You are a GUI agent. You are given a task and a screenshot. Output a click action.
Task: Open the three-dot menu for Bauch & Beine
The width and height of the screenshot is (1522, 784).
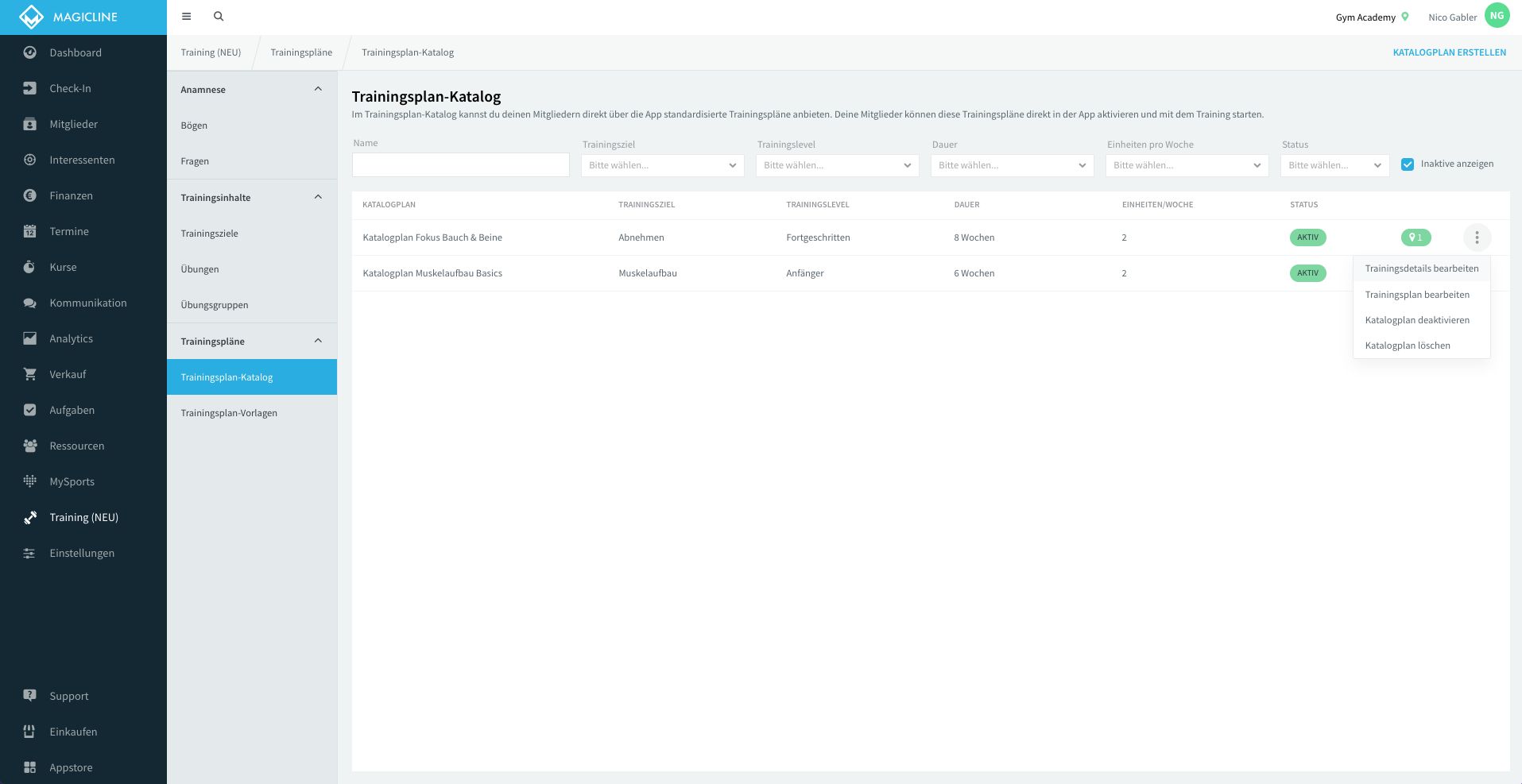(1477, 238)
